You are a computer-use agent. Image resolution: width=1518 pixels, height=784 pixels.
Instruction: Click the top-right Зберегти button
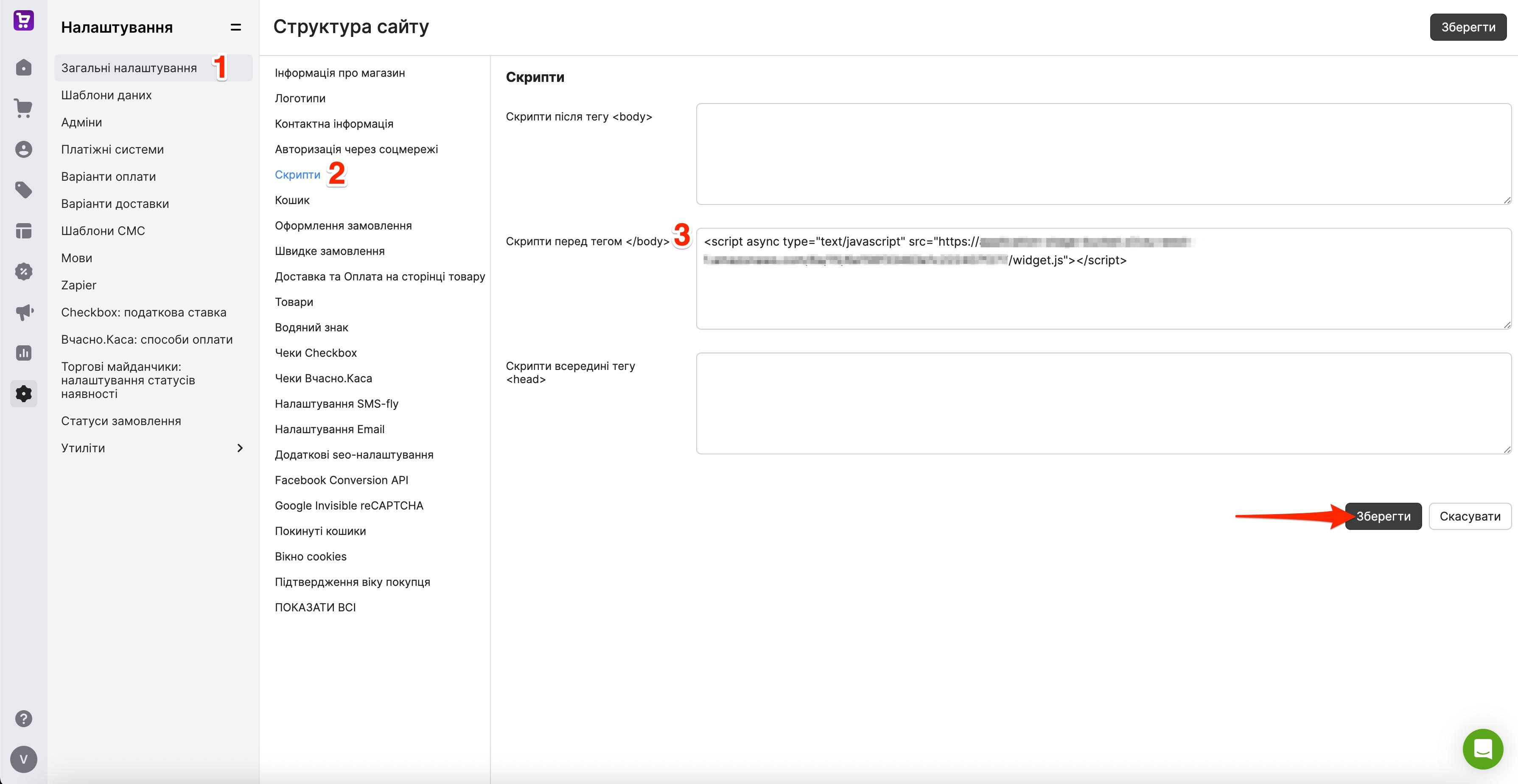(1468, 27)
